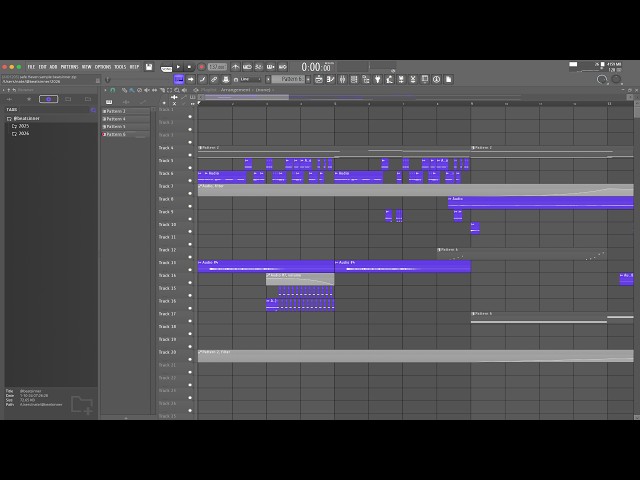Image resolution: width=640 pixels, height=480 pixels.
Task: Select the highlighted typing keyboard toggle
Action: pos(179,79)
